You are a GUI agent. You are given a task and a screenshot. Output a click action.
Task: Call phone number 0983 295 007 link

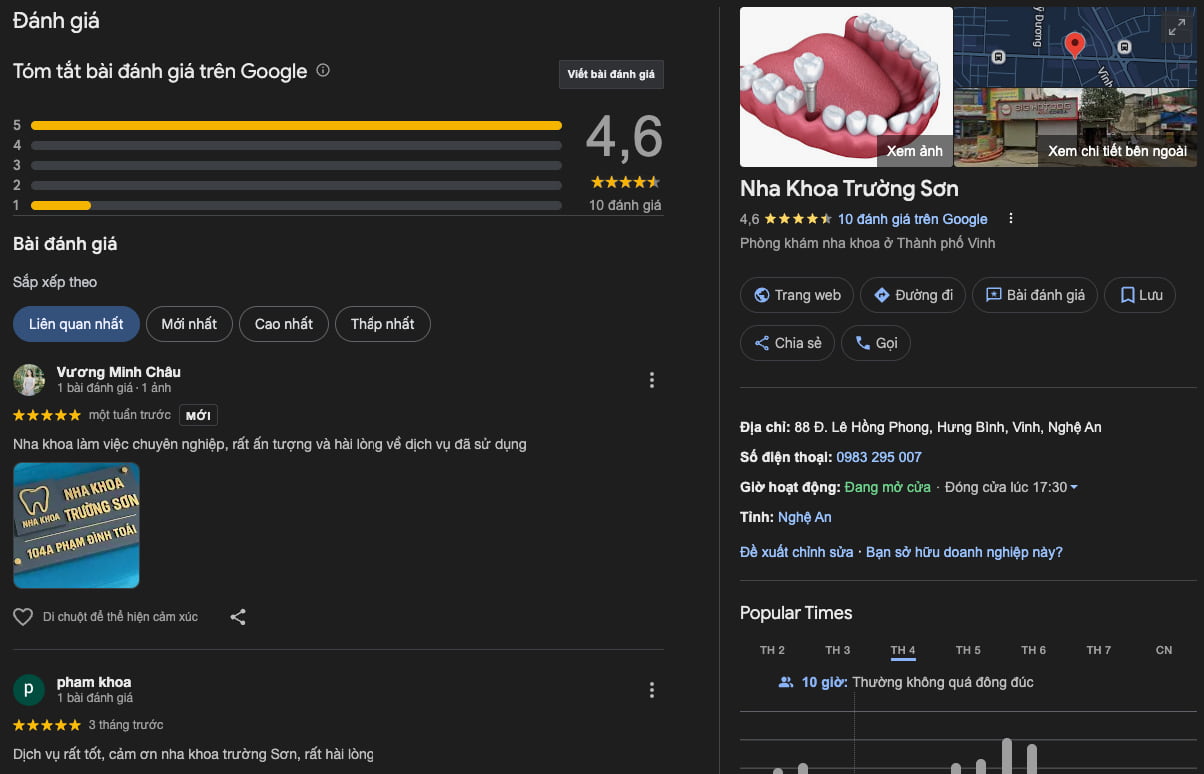(x=878, y=457)
